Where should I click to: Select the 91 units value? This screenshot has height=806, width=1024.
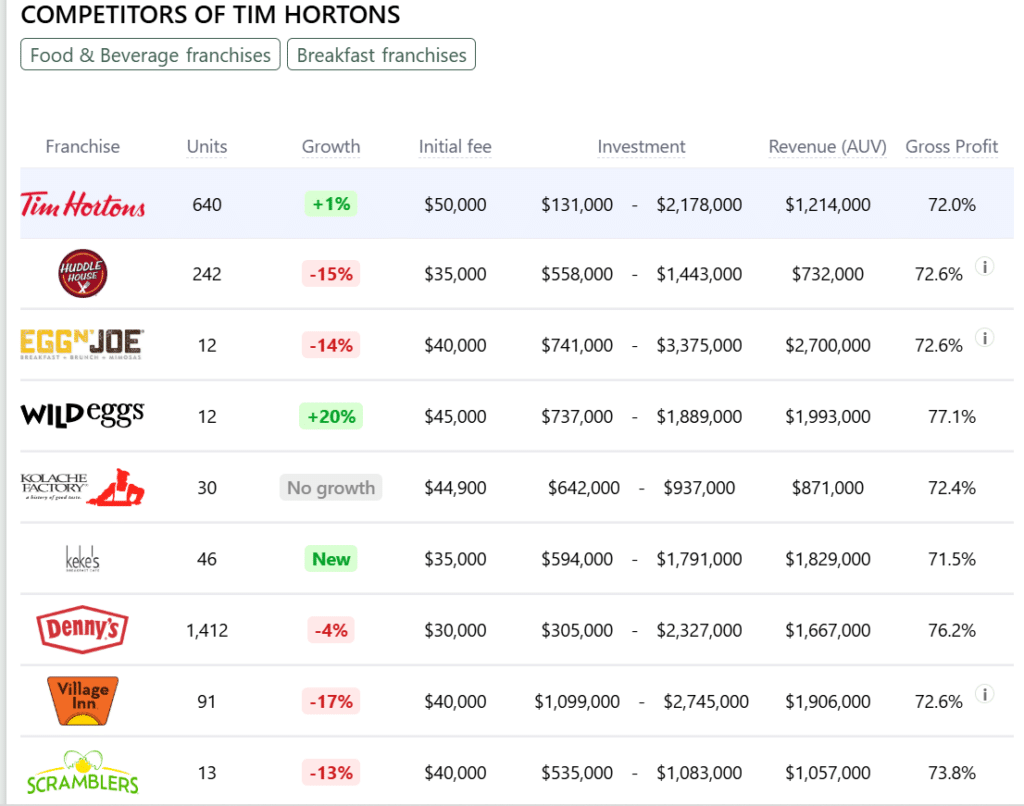[x=207, y=701]
